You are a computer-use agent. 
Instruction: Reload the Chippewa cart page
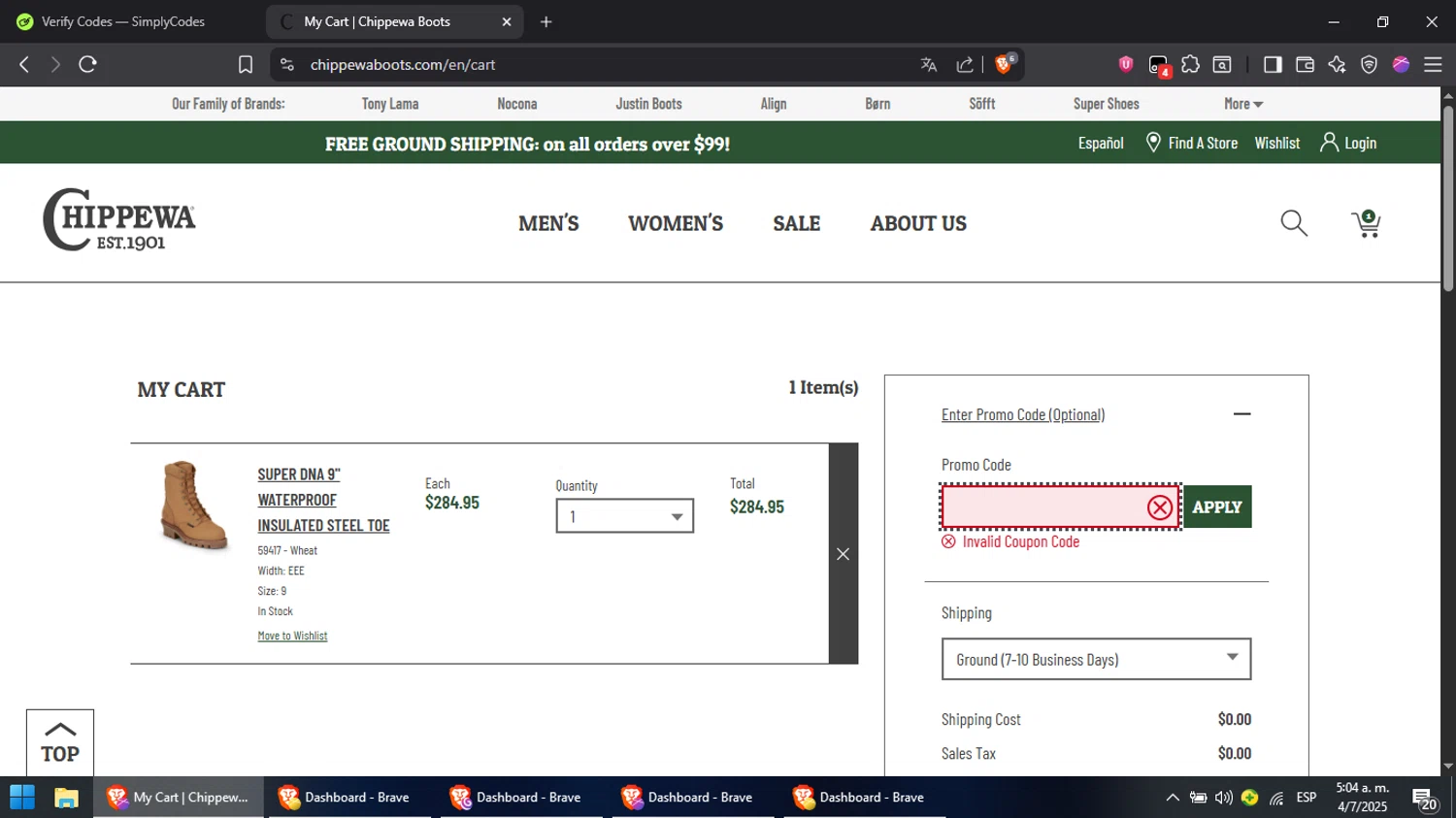[87, 64]
